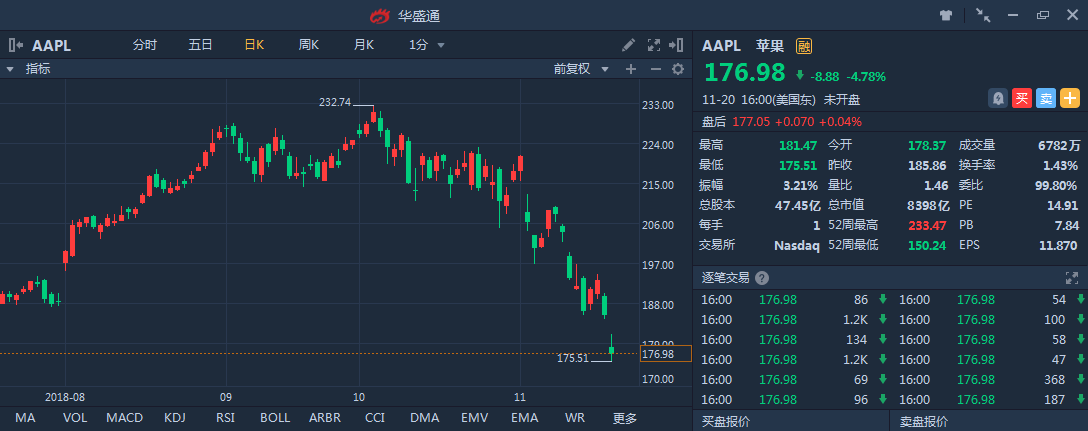Enable the WR indicator
The image size is (1088, 431).
(x=575, y=418)
